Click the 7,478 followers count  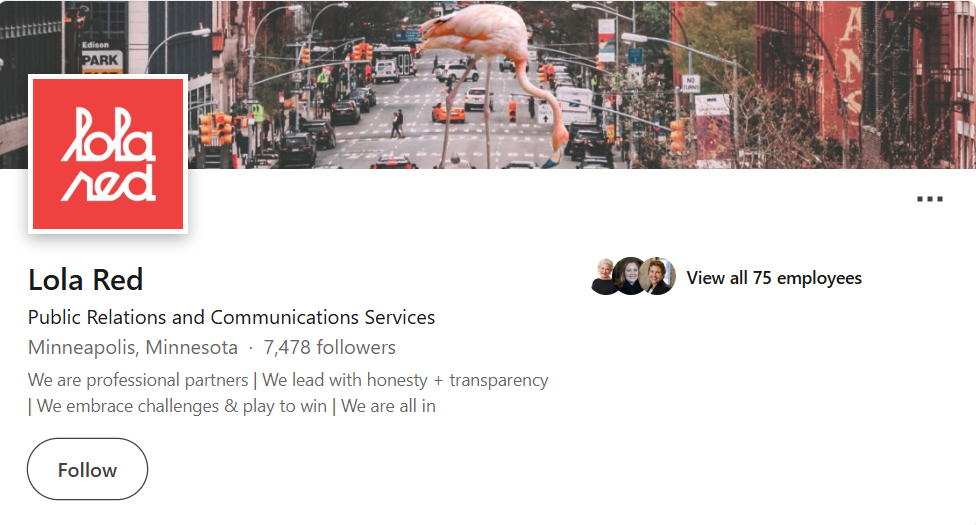coord(329,347)
